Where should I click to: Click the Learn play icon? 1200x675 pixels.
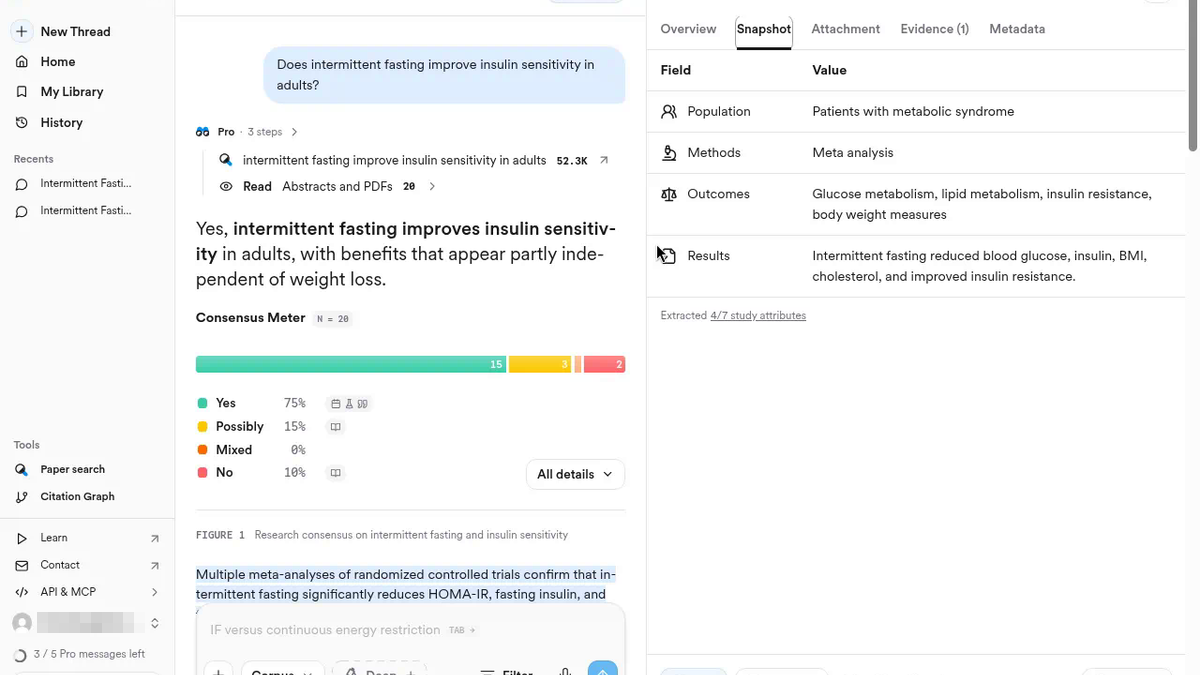(x=22, y=538)
